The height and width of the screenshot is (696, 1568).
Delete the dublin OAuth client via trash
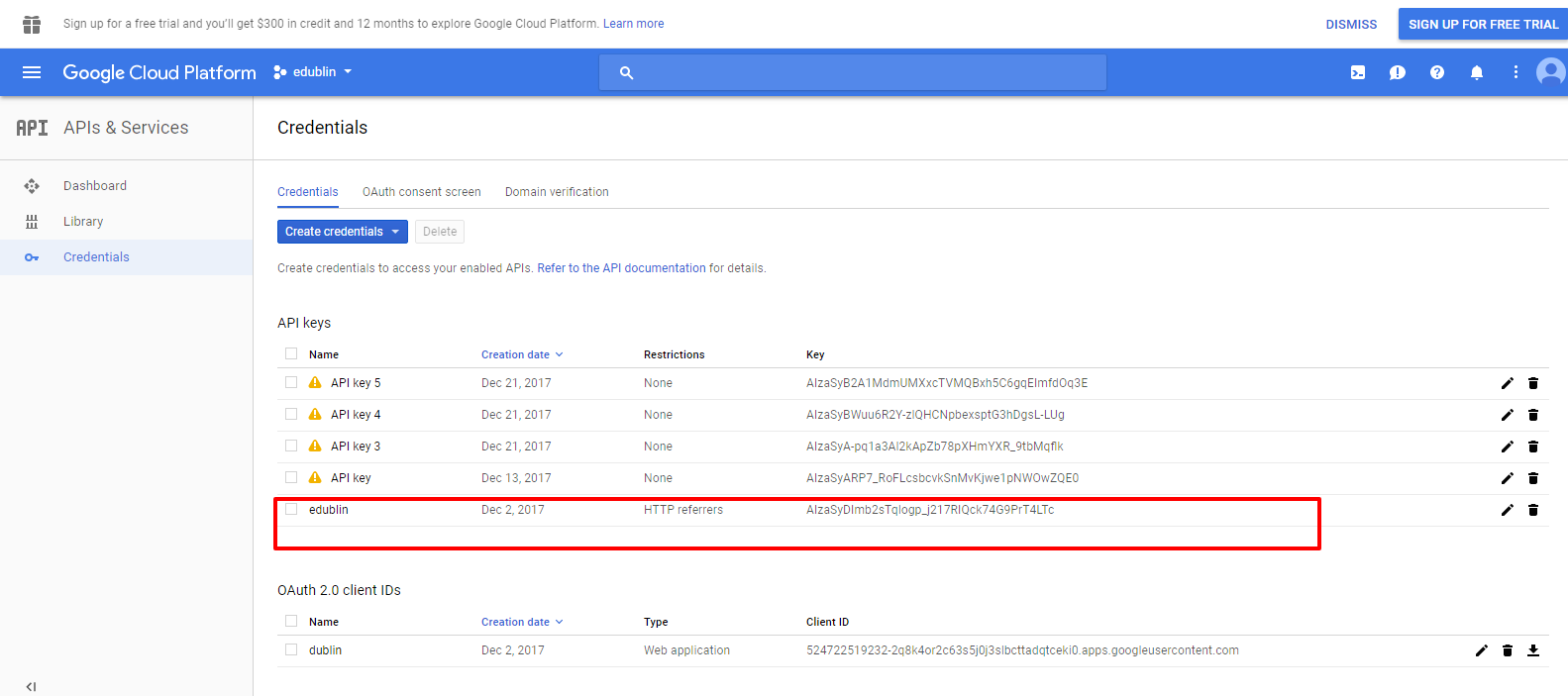1508,650
